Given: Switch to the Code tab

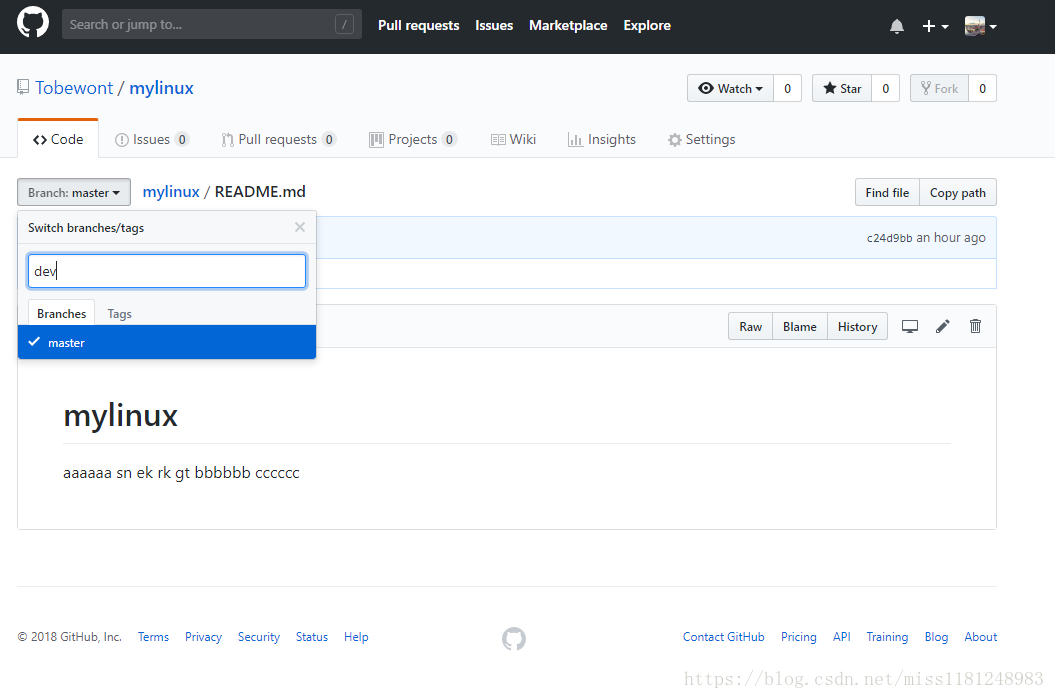Looking at the screenshot, I should tap(58, 139).
